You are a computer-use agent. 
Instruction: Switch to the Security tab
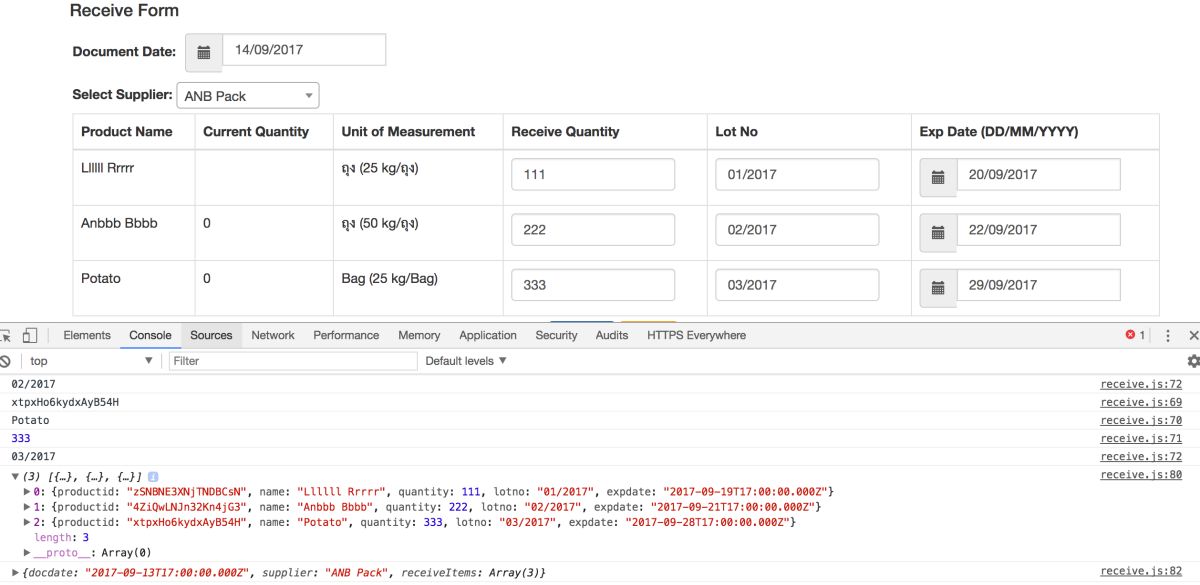[x=556, y=335]
